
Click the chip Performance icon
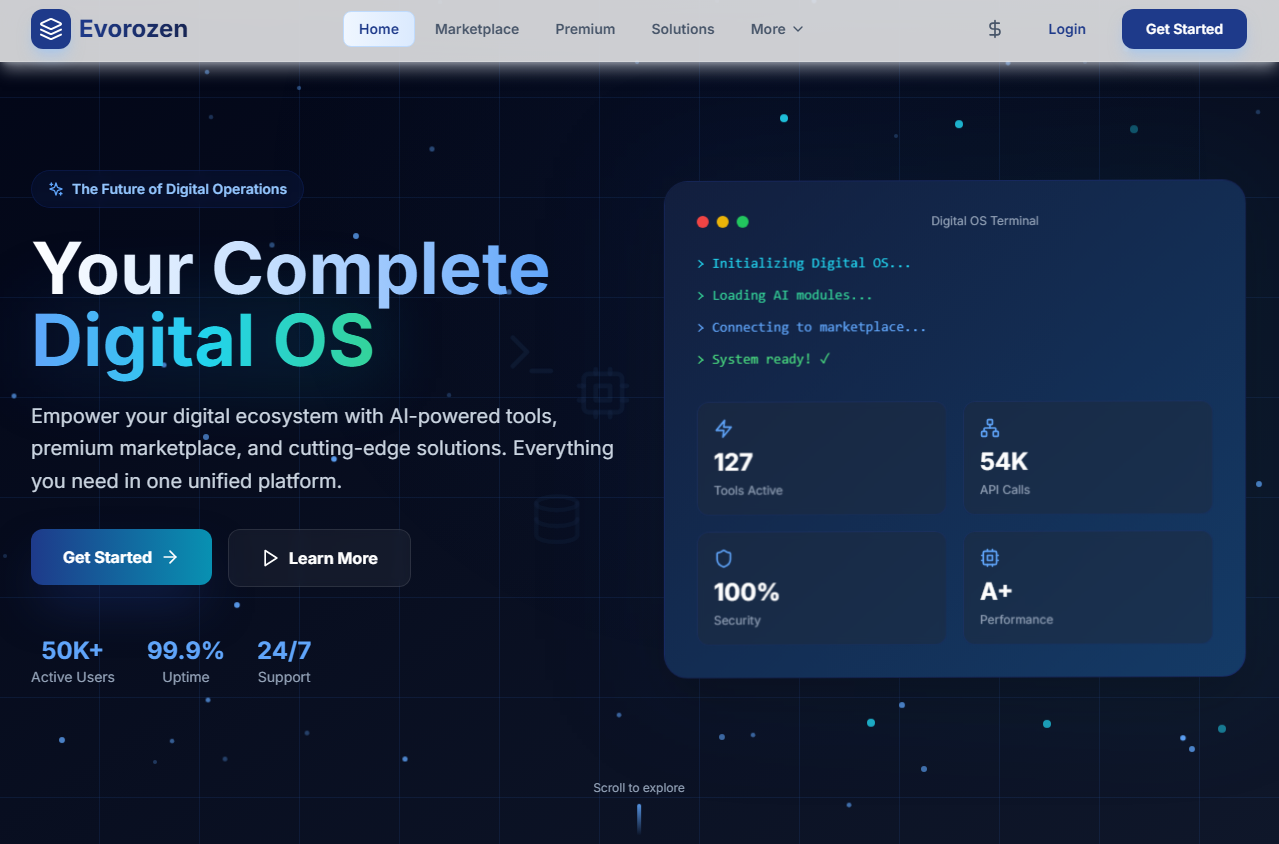(x=990, y=558)
